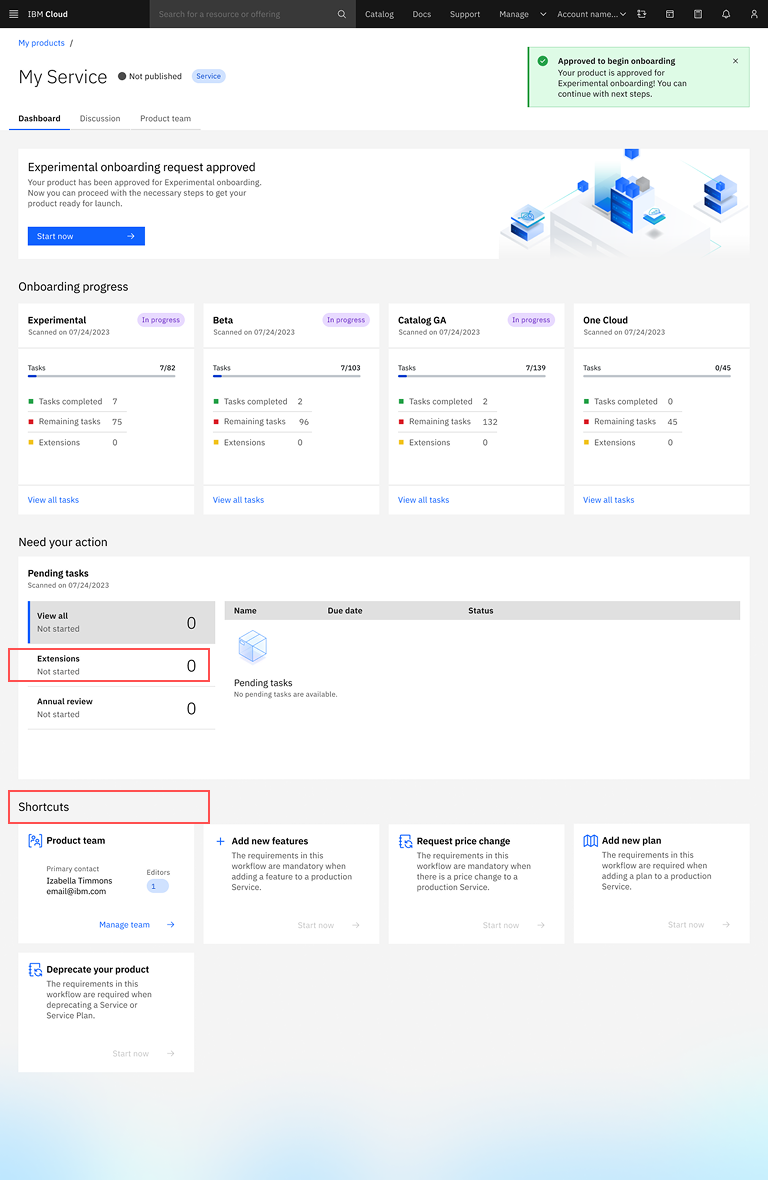
Task: Expand the Manage dropdown
Action: point(522,14)
